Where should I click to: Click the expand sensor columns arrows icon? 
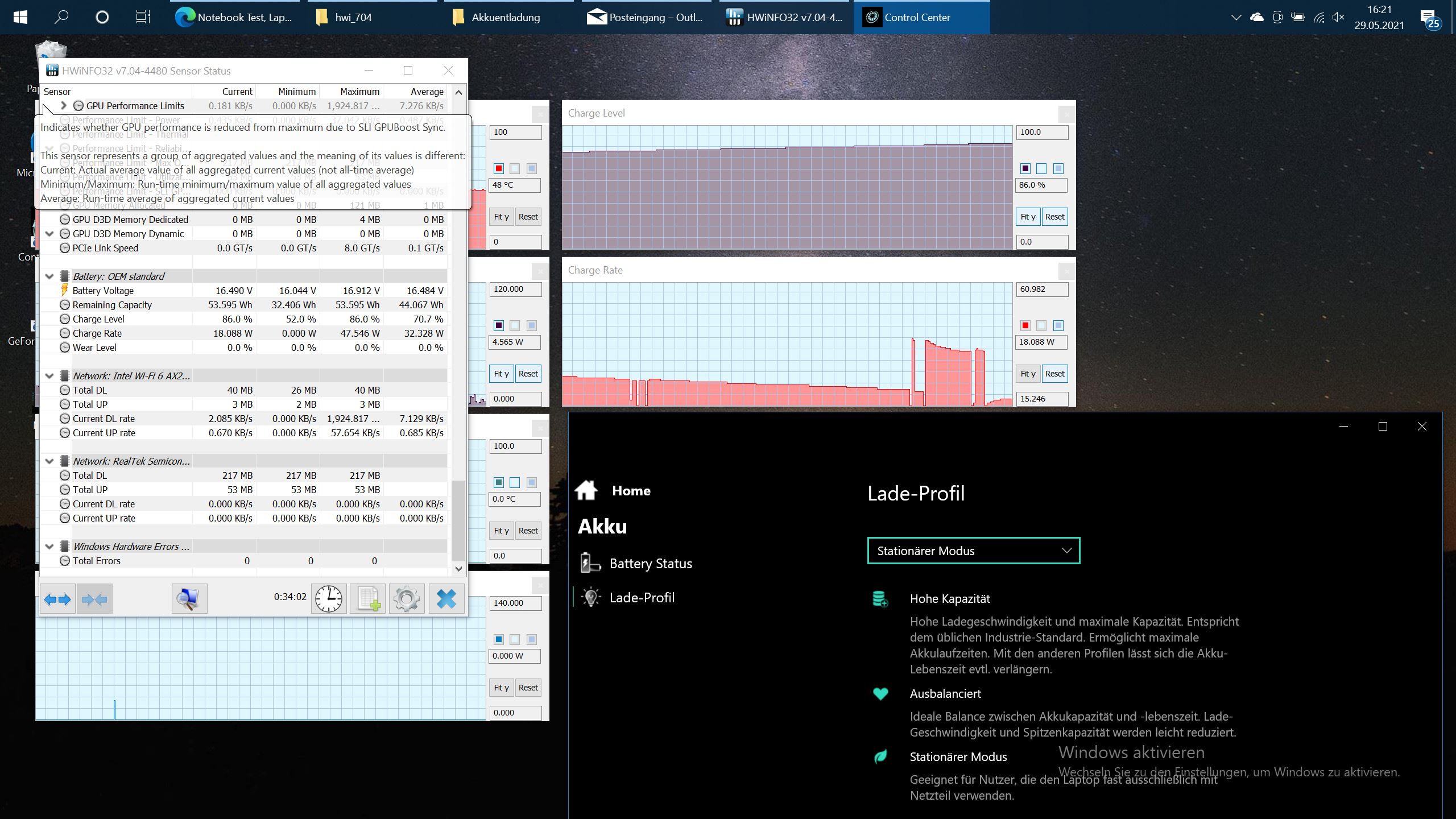tap(57, 599)
